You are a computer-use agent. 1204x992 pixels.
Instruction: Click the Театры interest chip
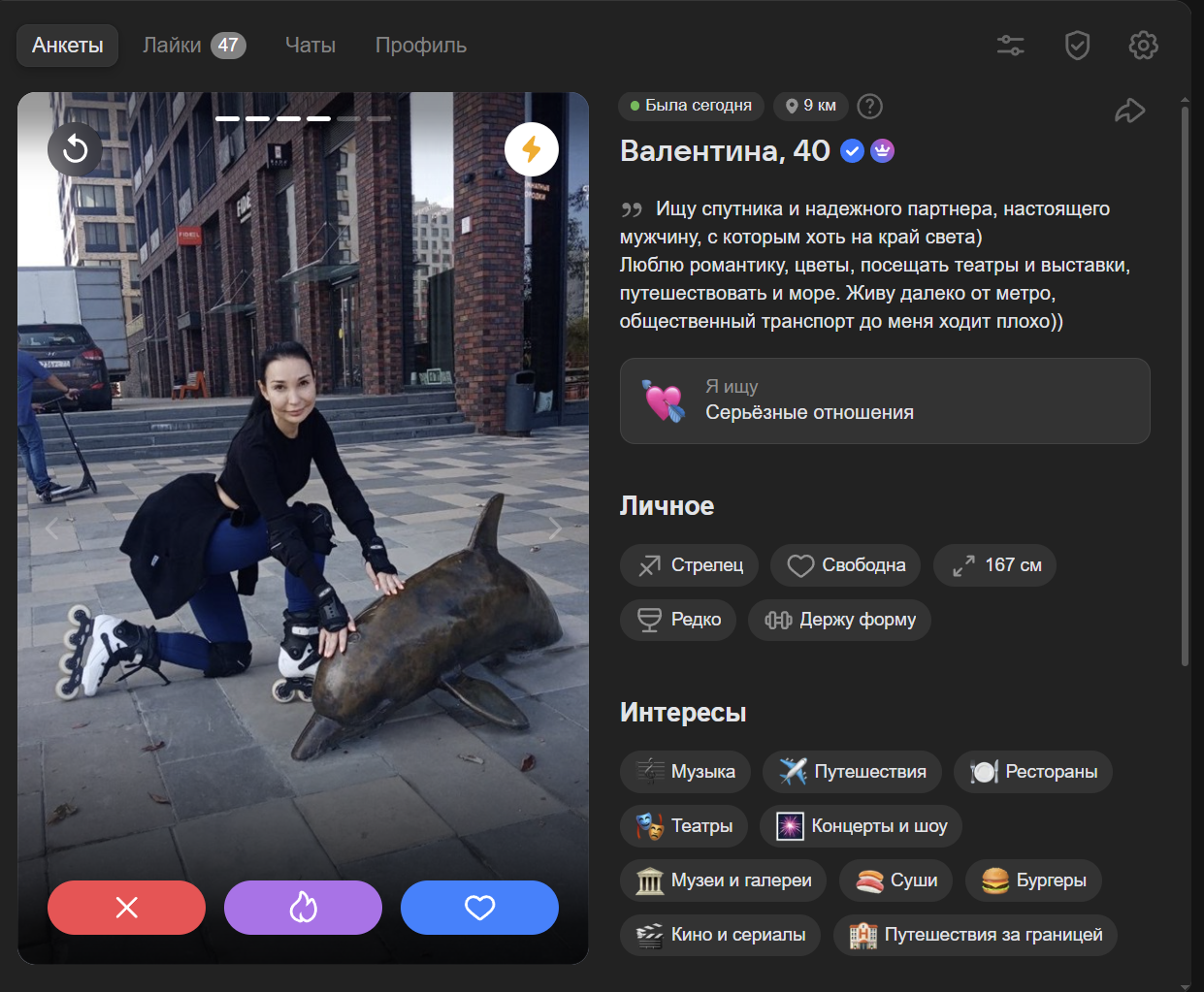pyautogui.click(x=684, y=826)
